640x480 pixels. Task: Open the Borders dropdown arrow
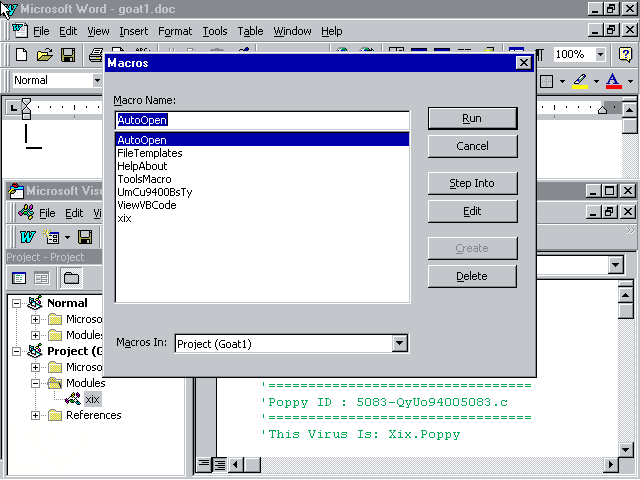[562, 81]
